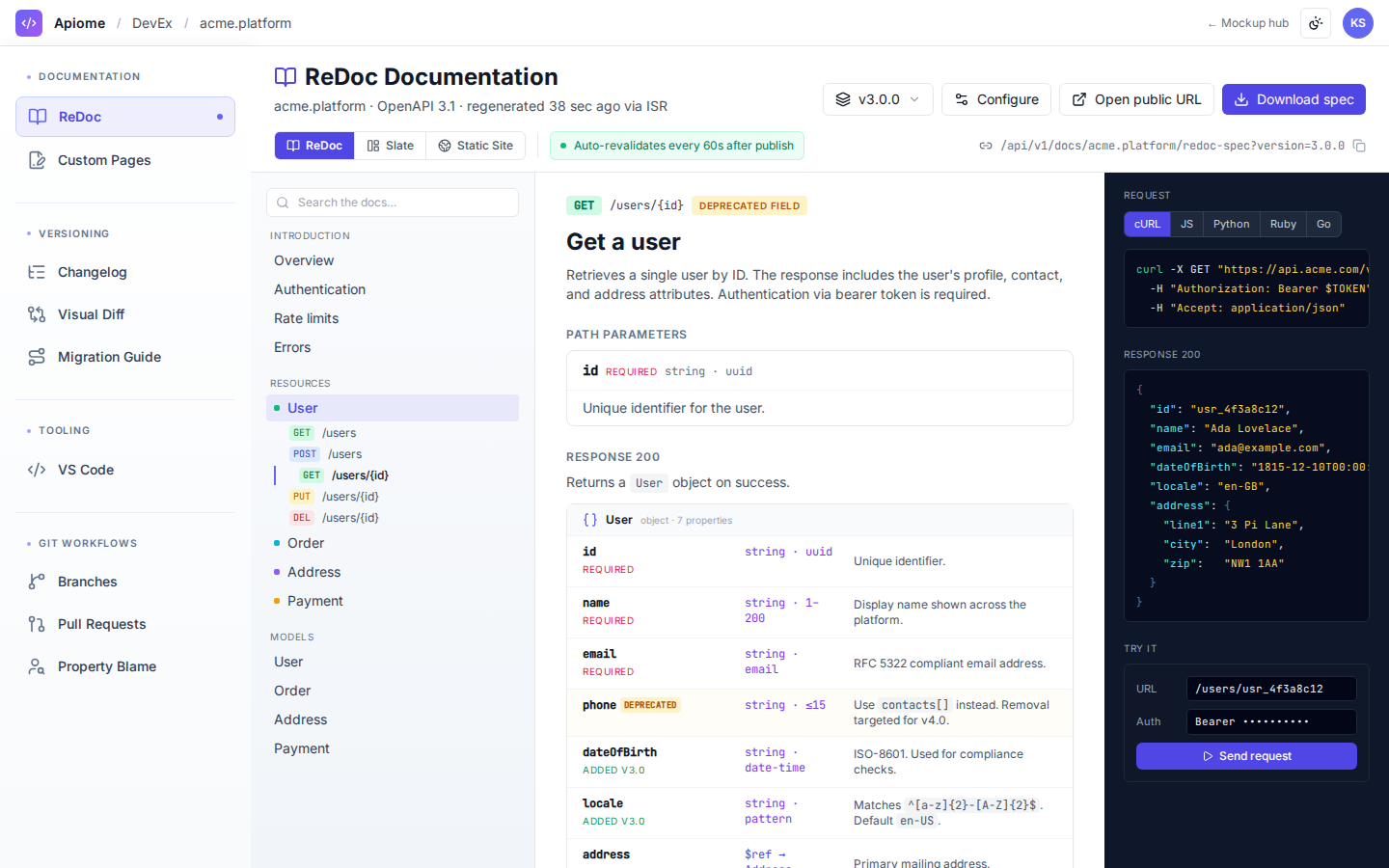Open Overview in introduction section
This screenshot has height=868, width=1389.
393,260
